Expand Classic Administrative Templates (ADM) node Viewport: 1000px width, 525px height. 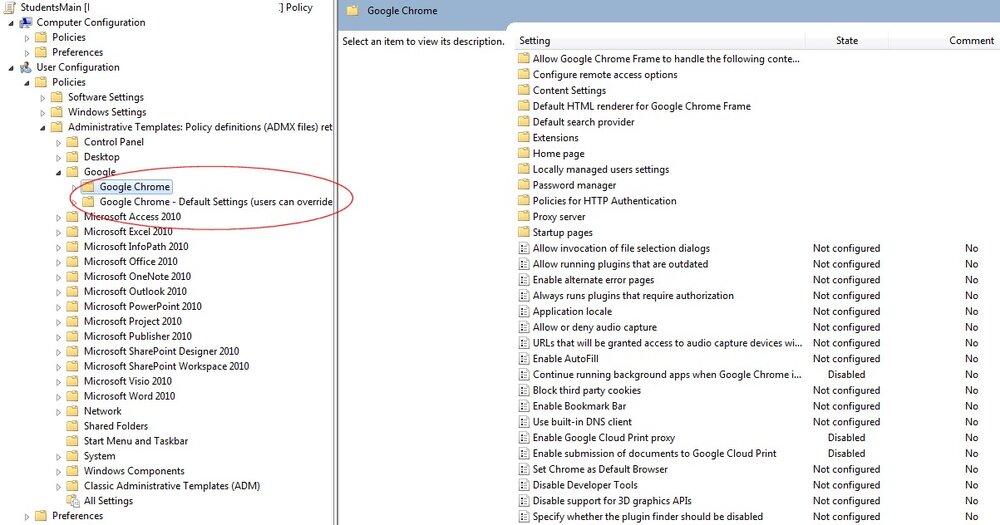pyautogui.click(x=59, y=486)
